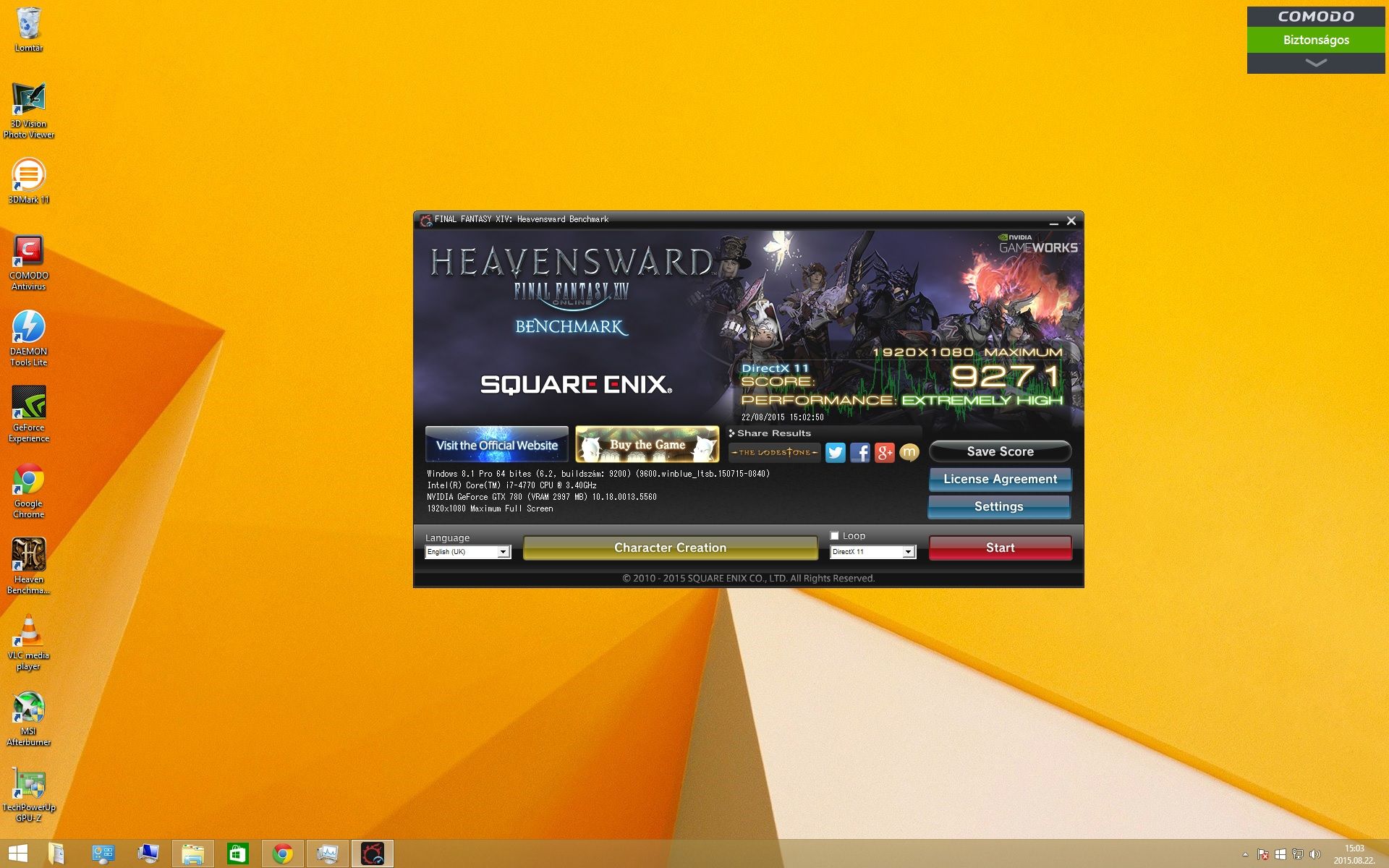This screenshot has width=1389, height=868.
Task: Click the Start benchmark button
Action: click(1001, 548)
